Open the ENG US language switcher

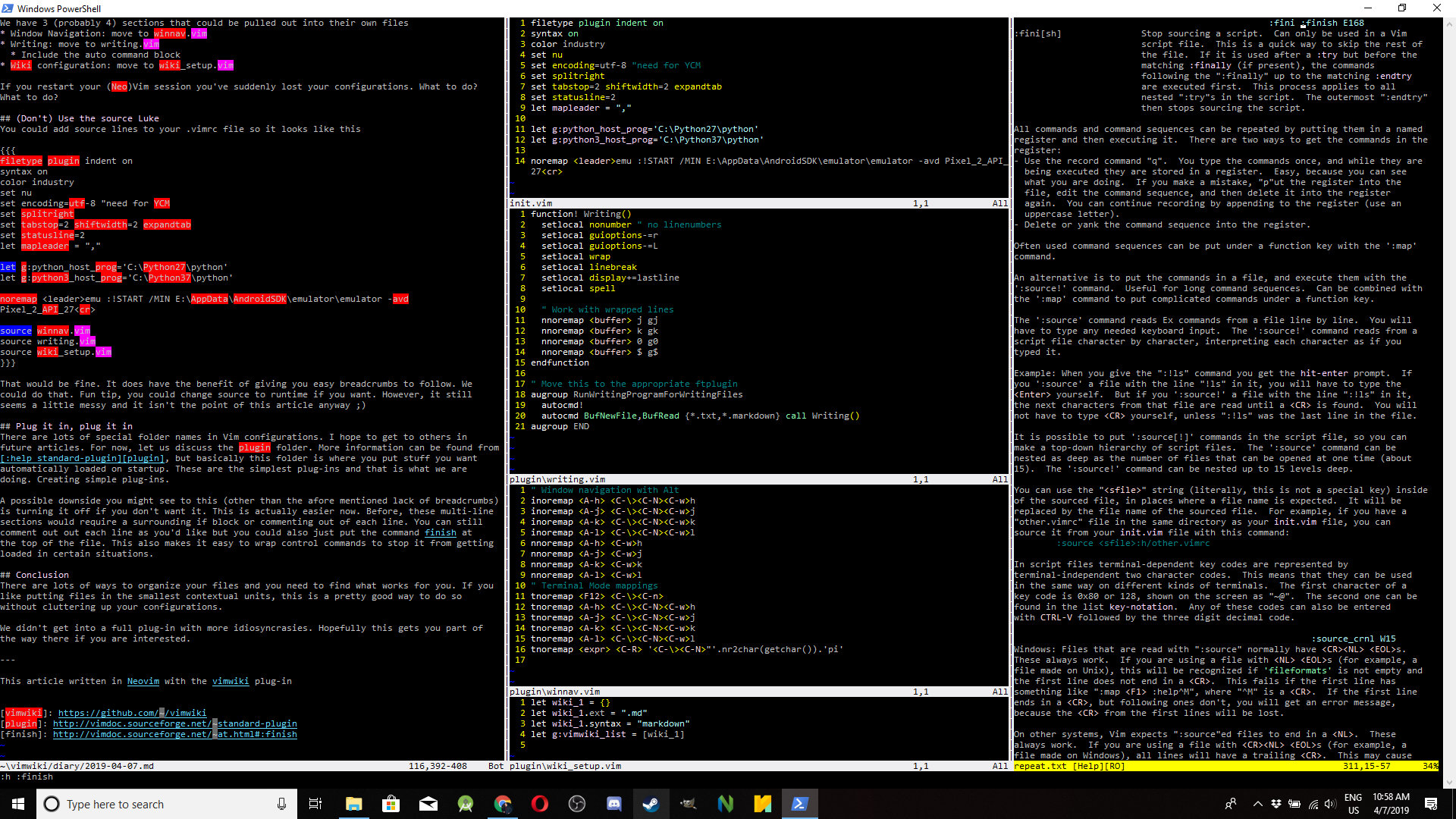click(x=1353, y=804)
